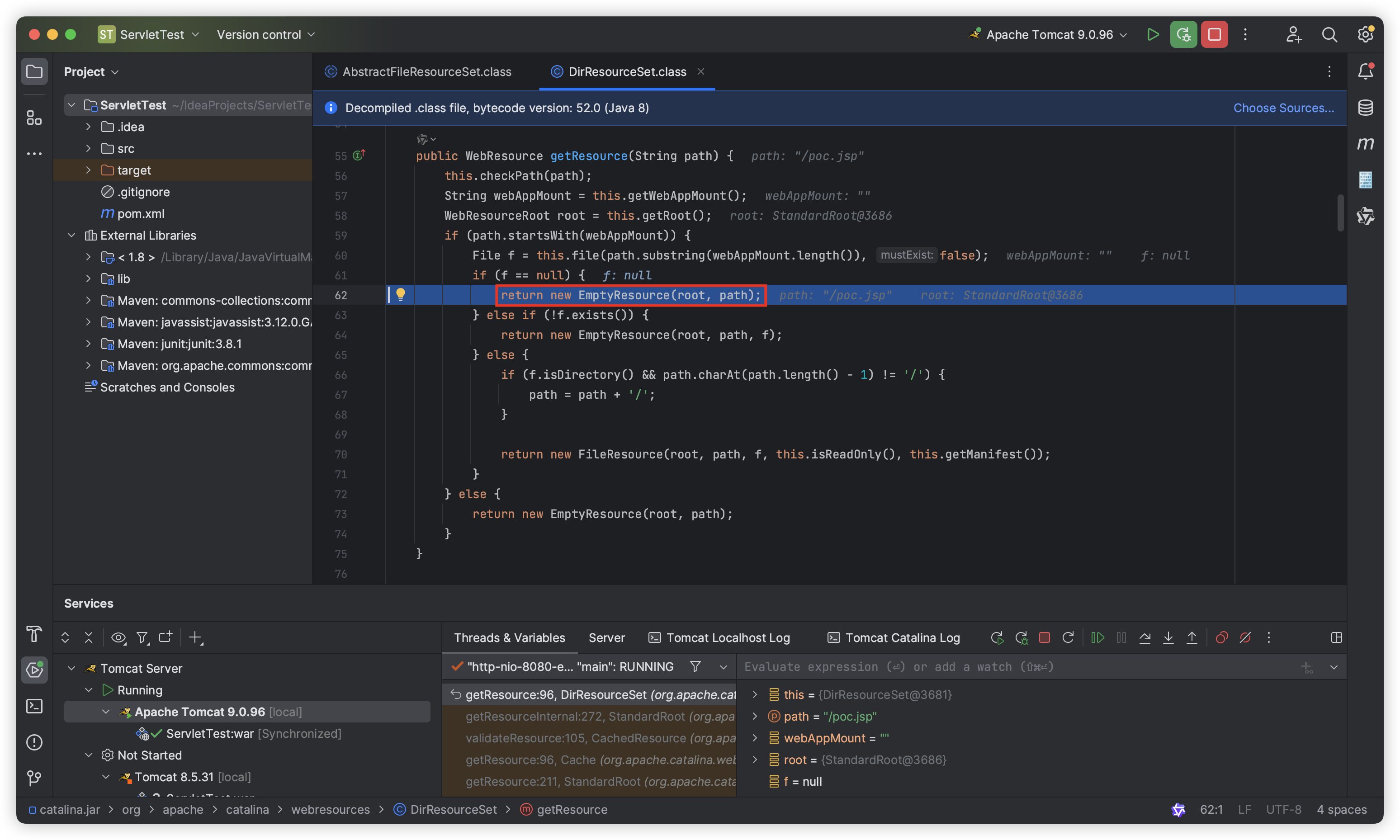View breakpoints in debugger toolbar
Image resolution: width=1400 pixels, height=840 pixels.
(1222, 638)
